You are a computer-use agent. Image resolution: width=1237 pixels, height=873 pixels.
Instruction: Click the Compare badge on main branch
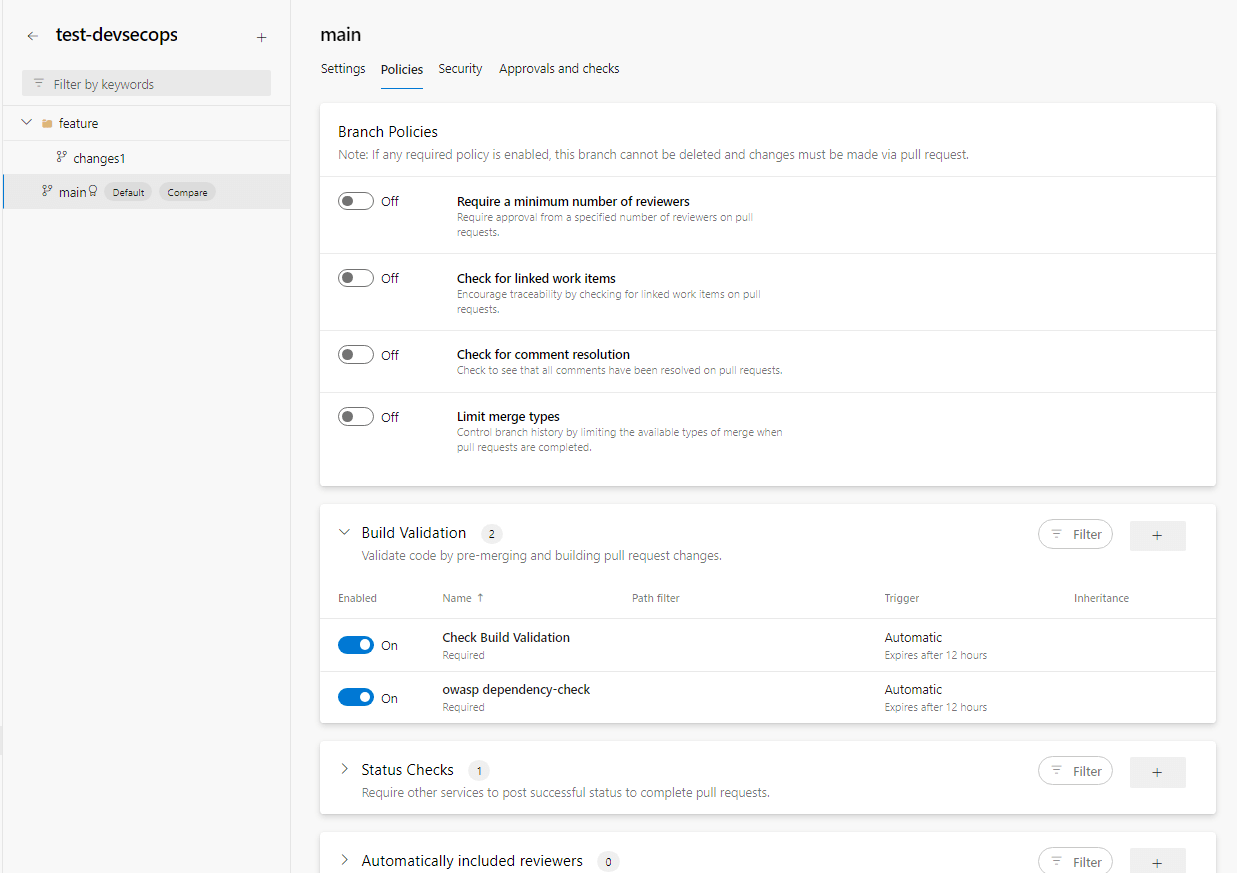[187, 192]
